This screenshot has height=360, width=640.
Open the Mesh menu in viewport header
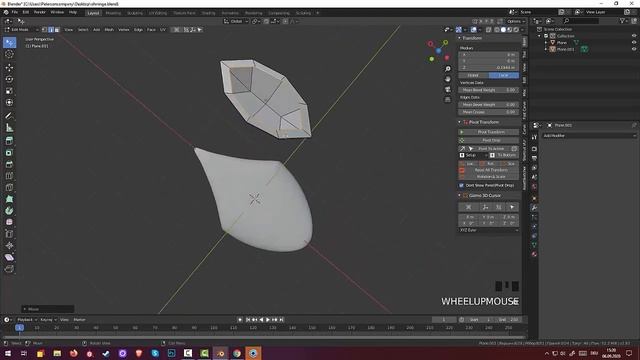point(109,30)
